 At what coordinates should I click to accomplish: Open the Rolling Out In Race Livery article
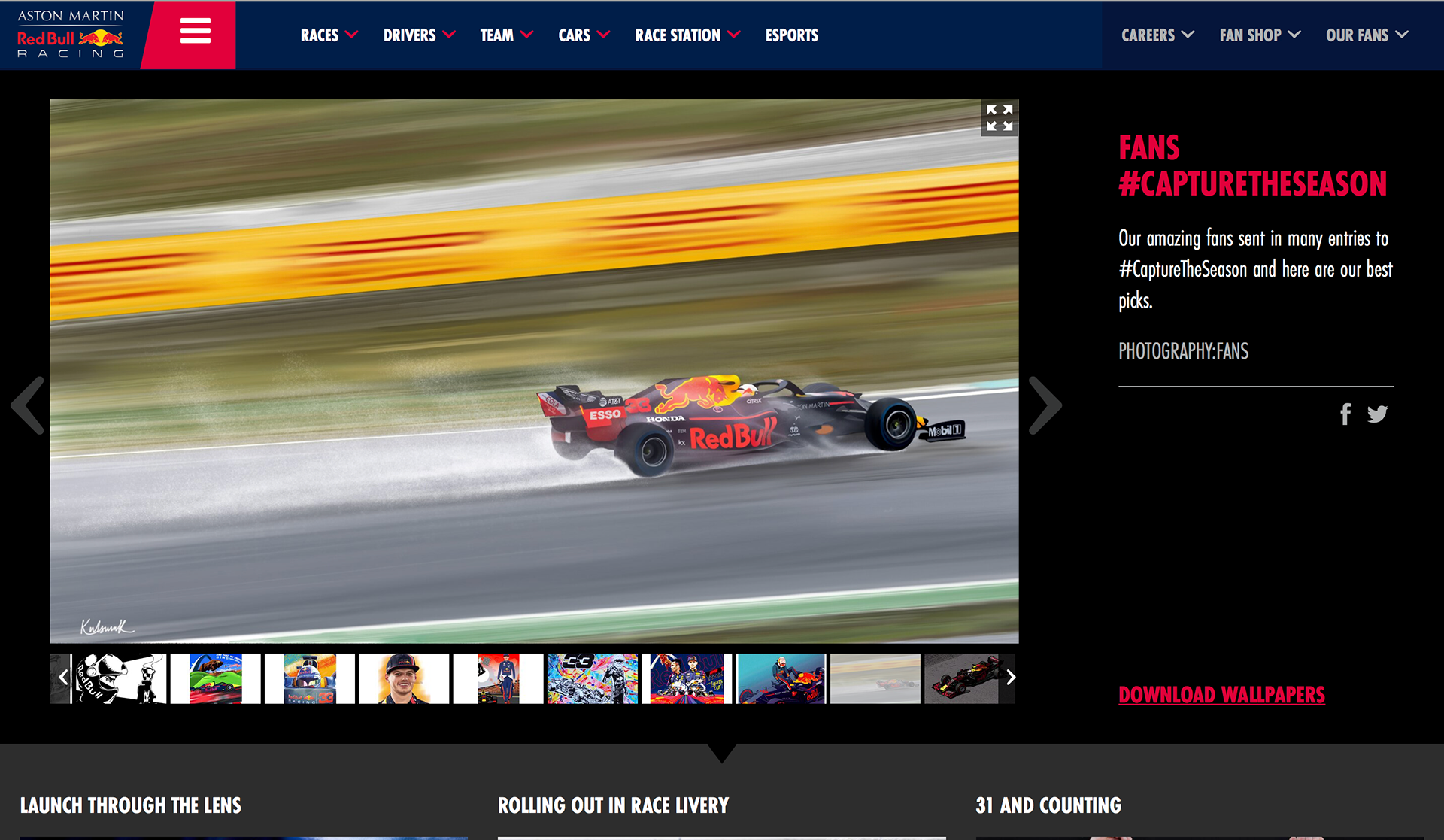(x=613, y=805)
